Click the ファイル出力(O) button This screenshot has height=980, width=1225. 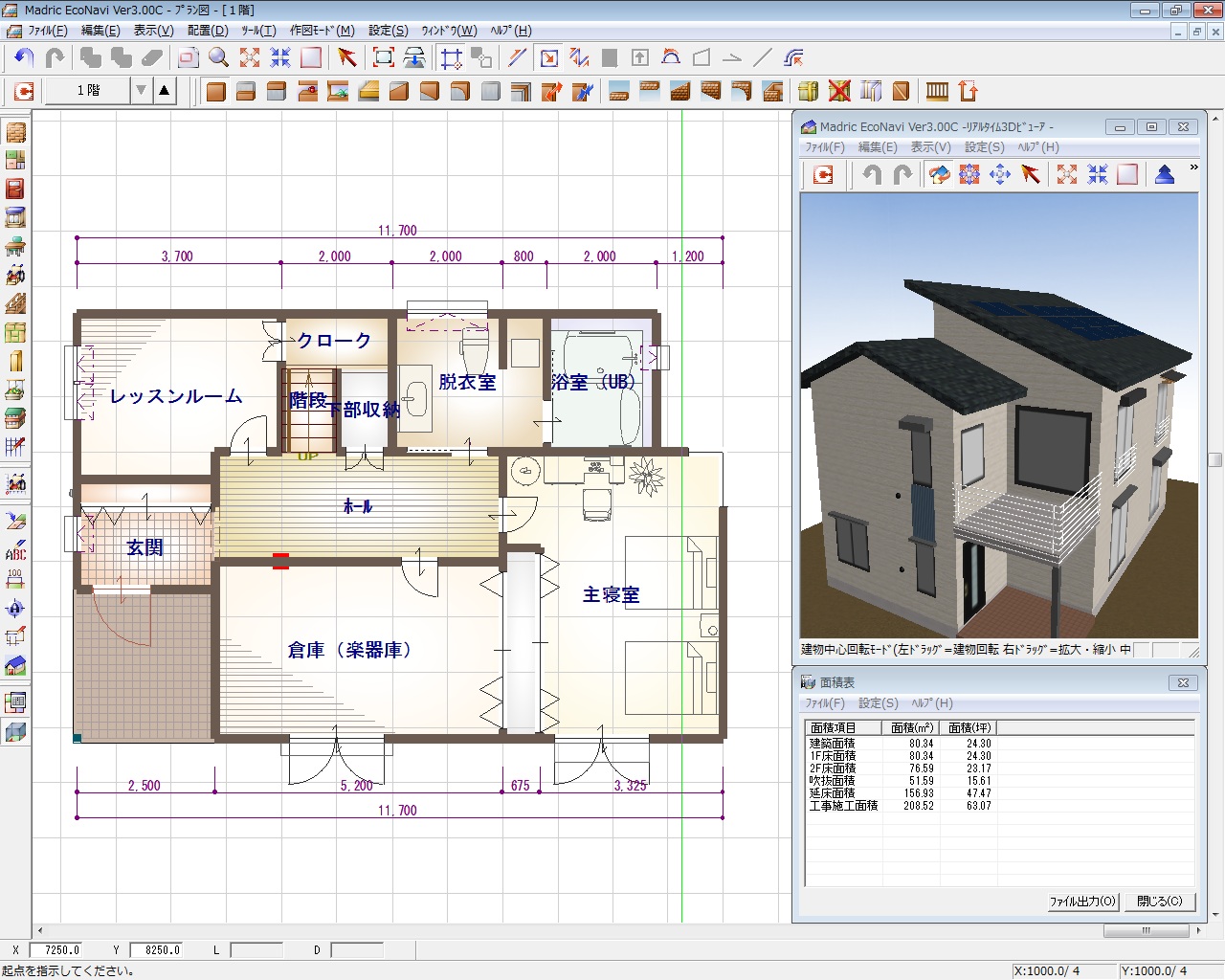1082,902
